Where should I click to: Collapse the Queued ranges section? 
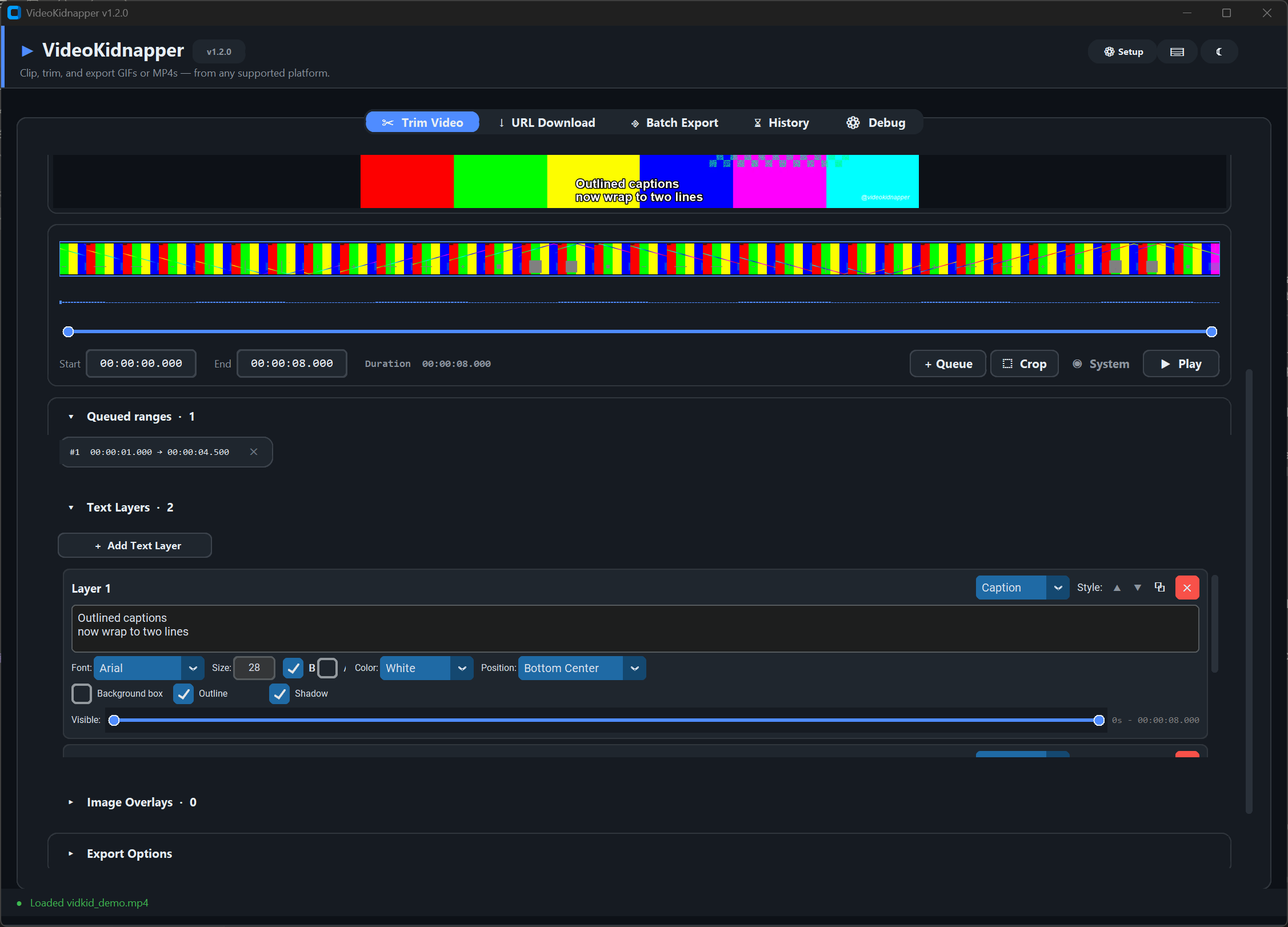(x=71, y=417)
